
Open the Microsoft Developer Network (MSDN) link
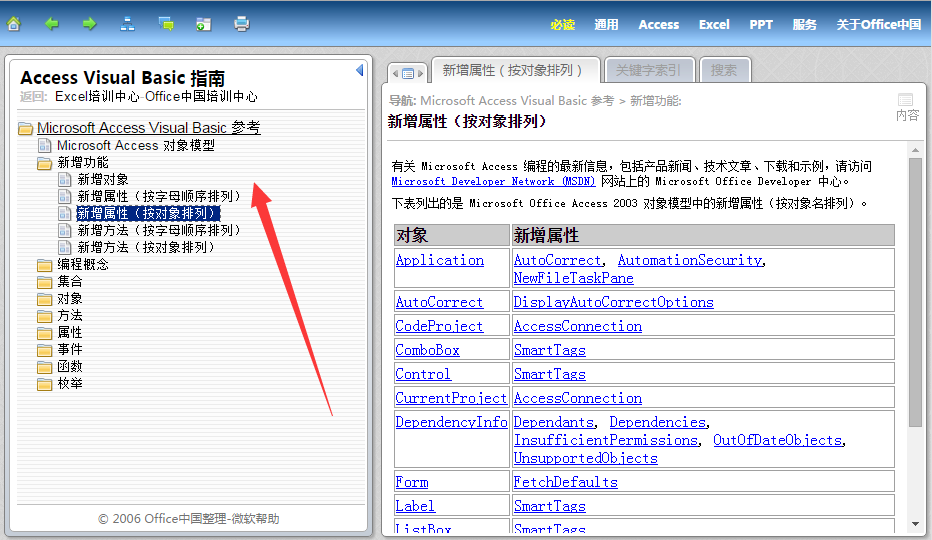pyautogui.click(x=493, y=181)
